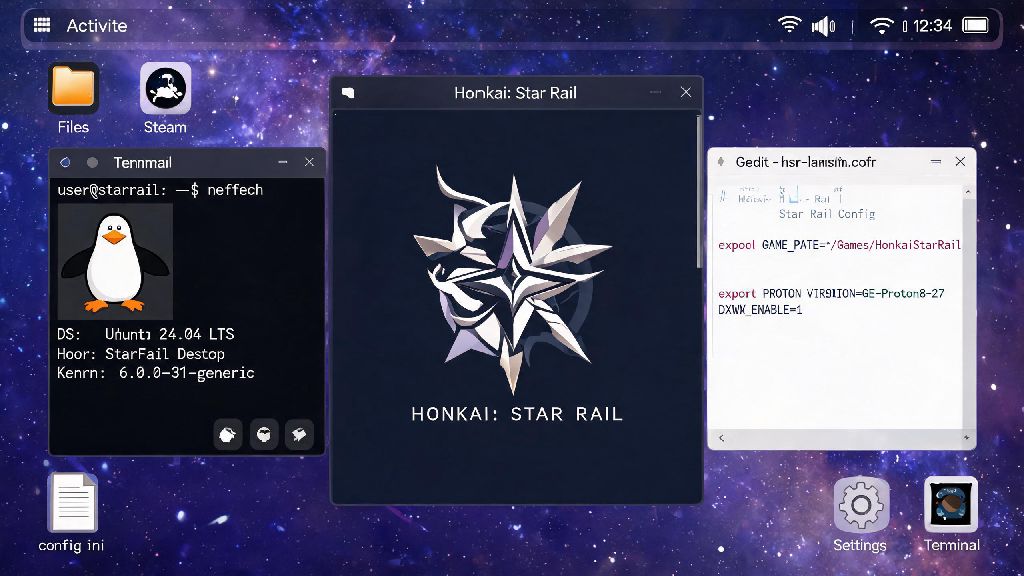This screenshot has width=1024, height=576.
Task: Launch Terminal from the desktop icon
Action: tap(951, 504)
